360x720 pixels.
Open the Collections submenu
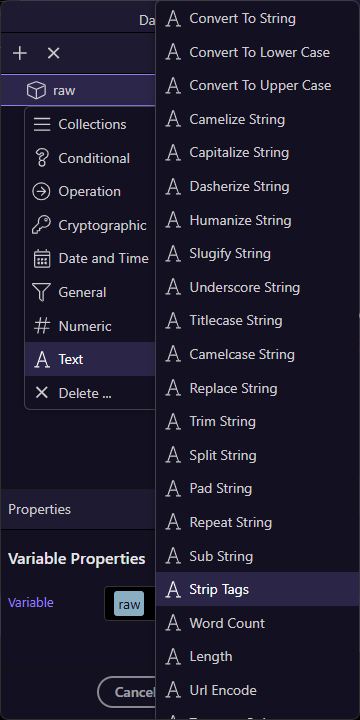coord(90,124)
